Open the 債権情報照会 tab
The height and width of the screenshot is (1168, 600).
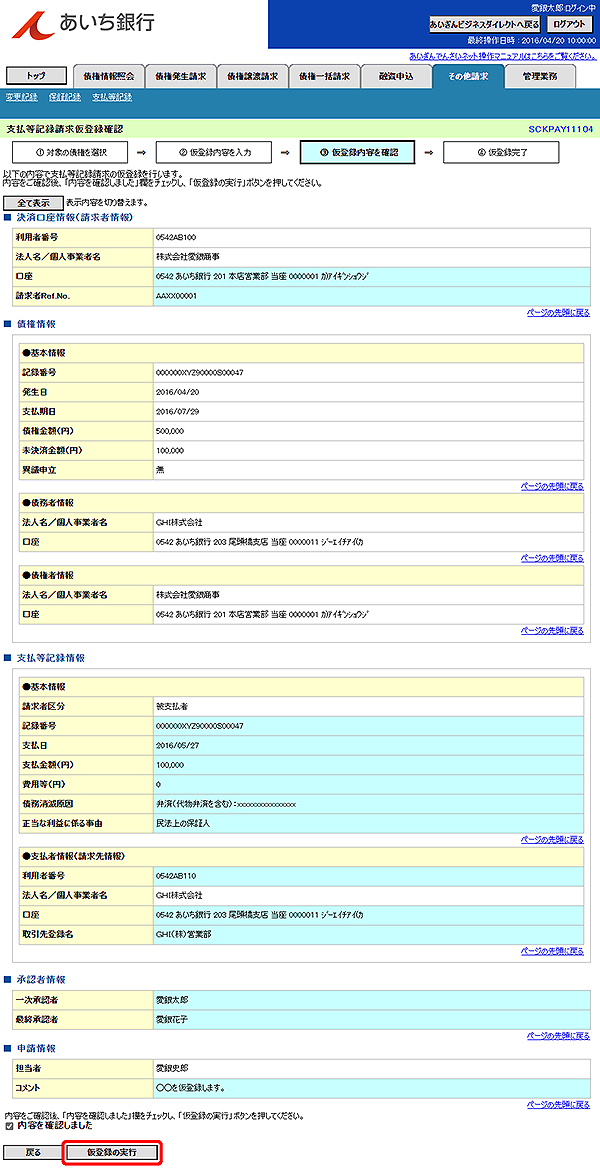[108, 76]
